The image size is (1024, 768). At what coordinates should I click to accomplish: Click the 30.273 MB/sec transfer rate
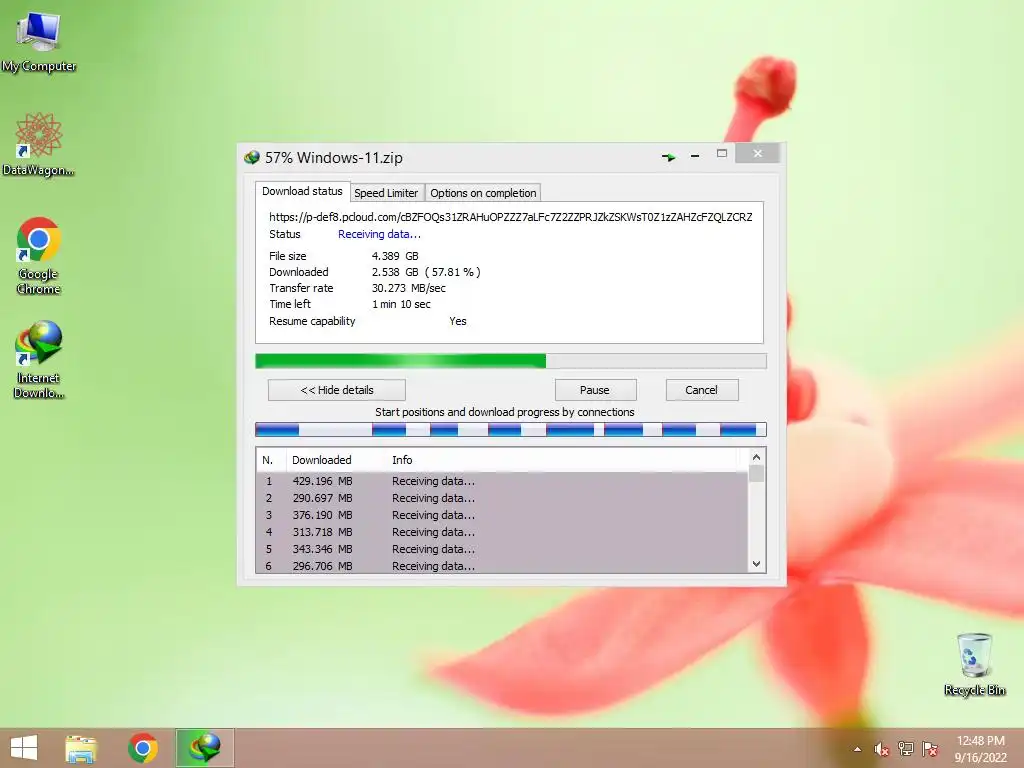[409, 288]
